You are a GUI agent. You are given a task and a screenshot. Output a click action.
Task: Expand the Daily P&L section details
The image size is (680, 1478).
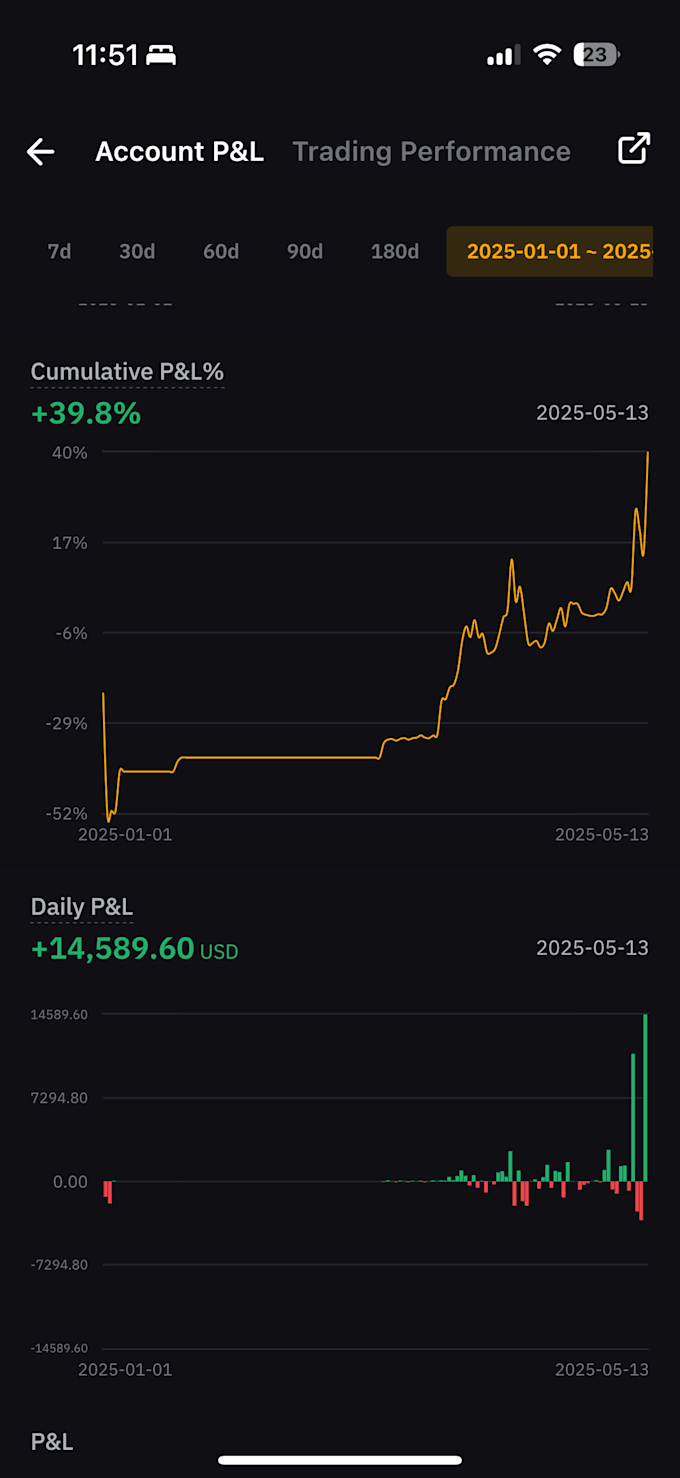(81, 906)
